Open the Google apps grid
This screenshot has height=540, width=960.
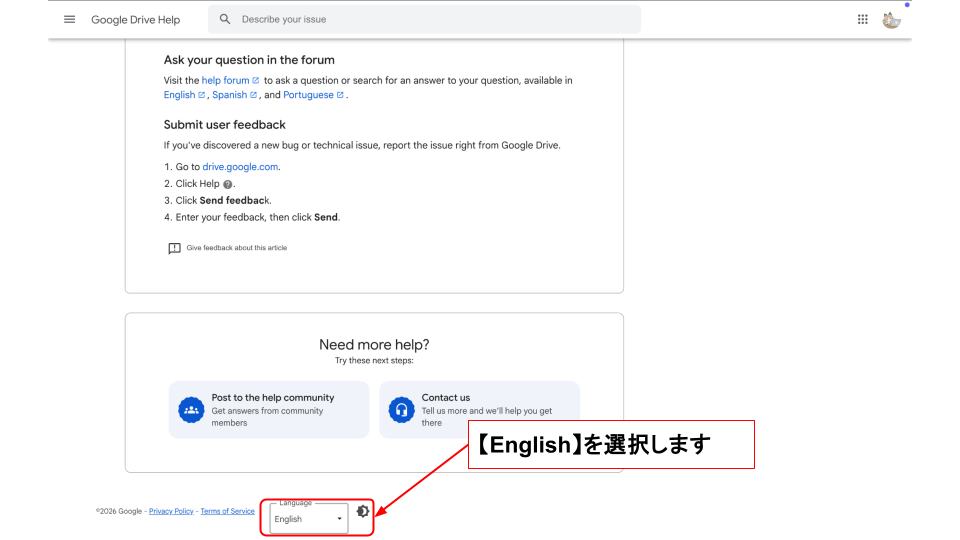[x=863, y=19]
